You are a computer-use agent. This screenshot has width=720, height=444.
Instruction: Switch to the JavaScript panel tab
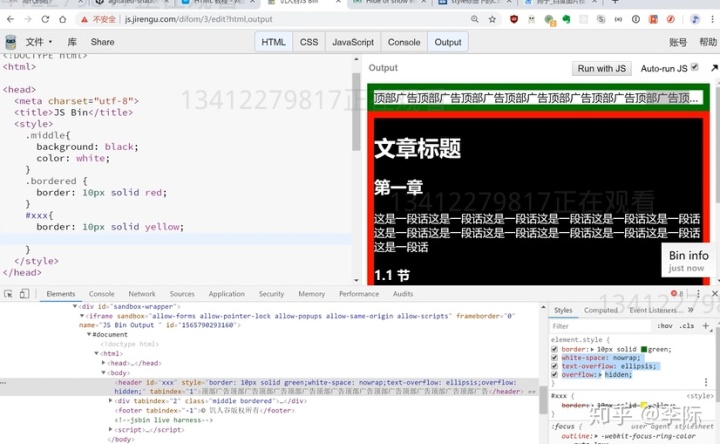[x=353, y=42]
